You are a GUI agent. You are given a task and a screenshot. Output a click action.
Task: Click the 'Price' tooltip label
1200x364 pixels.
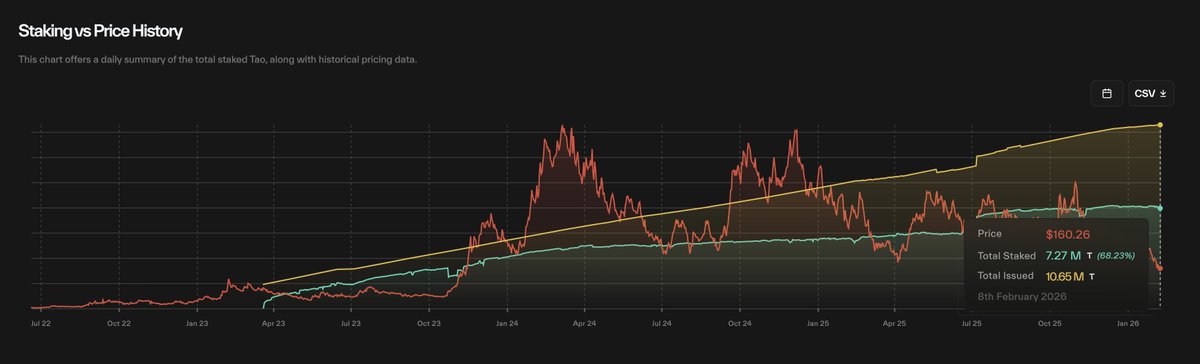990,234
